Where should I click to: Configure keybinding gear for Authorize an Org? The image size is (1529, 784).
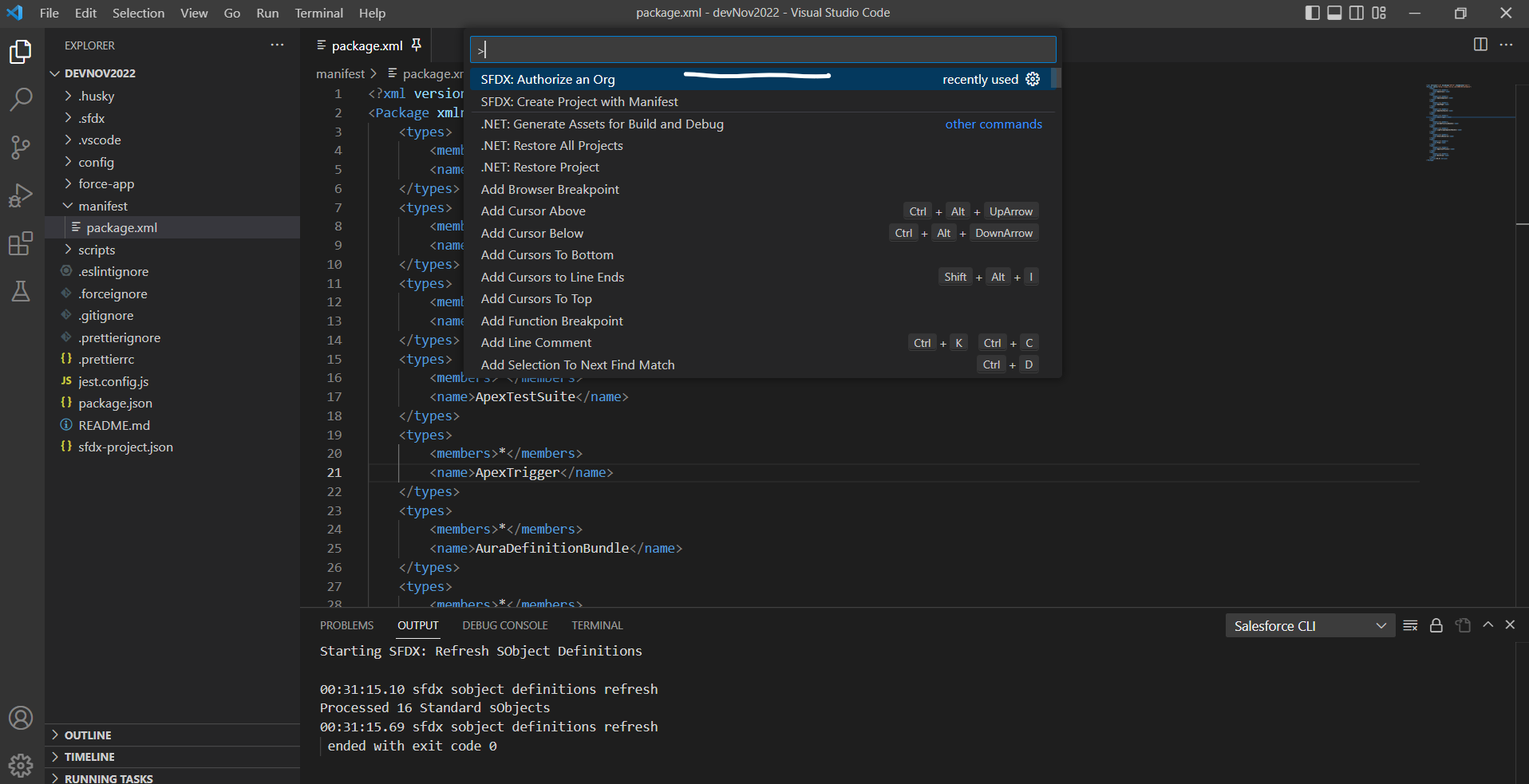pyautogui.click(x=1033, y=79)
